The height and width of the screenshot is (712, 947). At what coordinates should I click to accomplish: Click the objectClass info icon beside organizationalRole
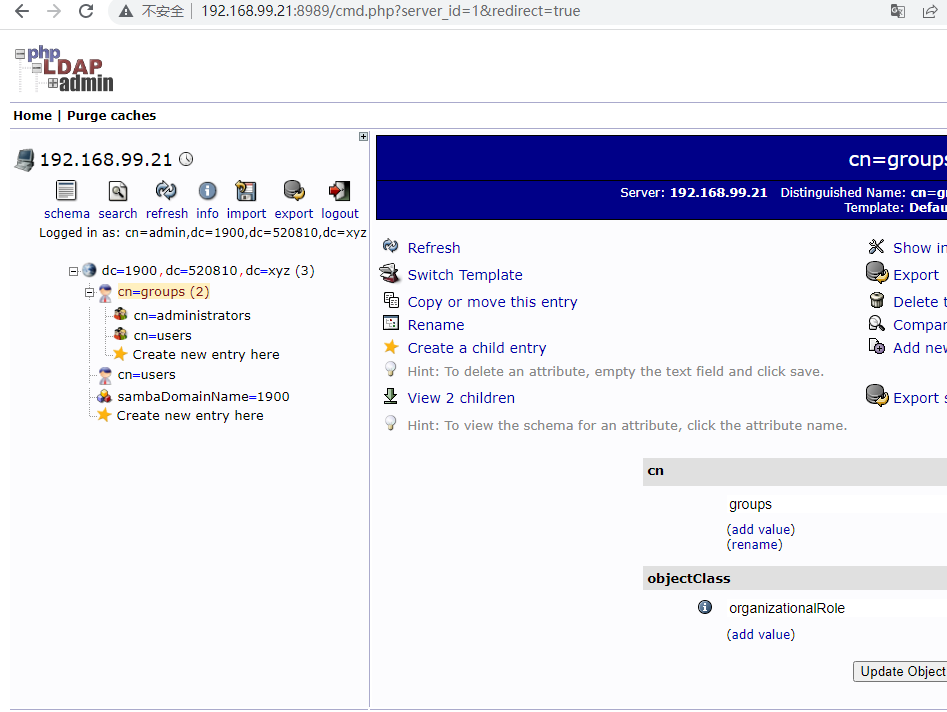705,607
